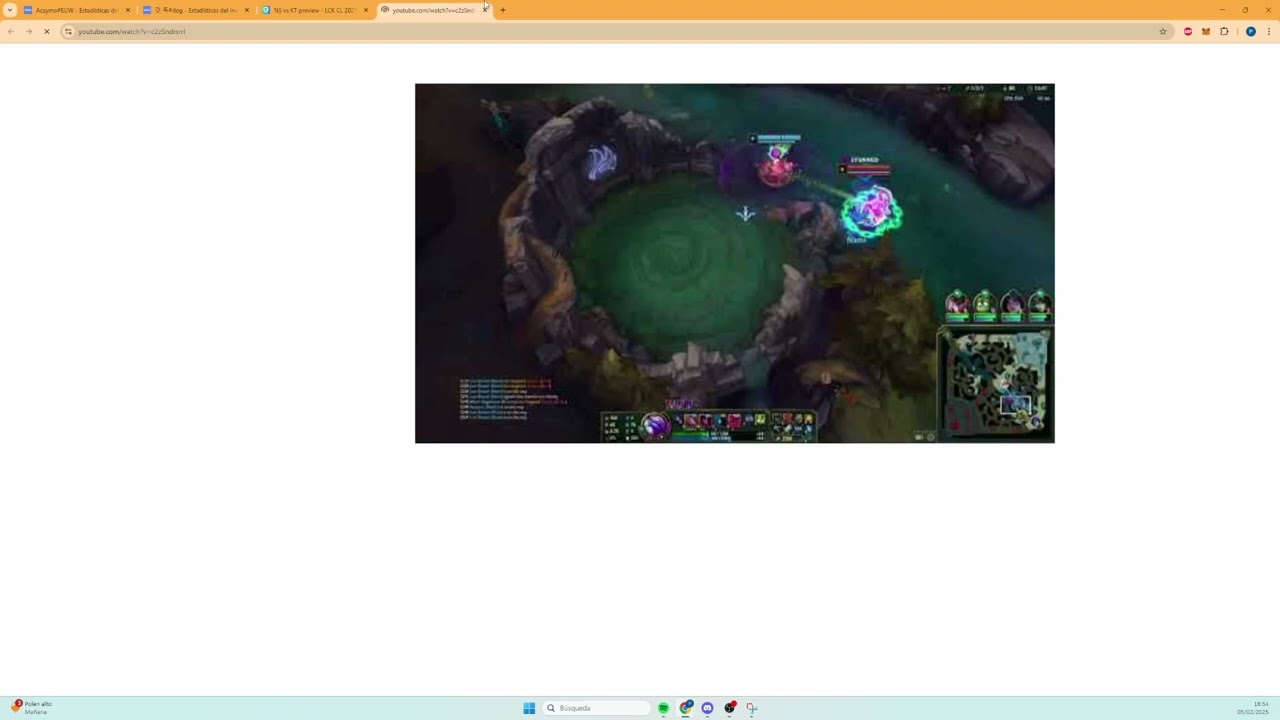Image resolution: width=1280 pixels, height=720 pixels.
Task: Open the tab search dropdown arrow
Action: coord(10,10)
